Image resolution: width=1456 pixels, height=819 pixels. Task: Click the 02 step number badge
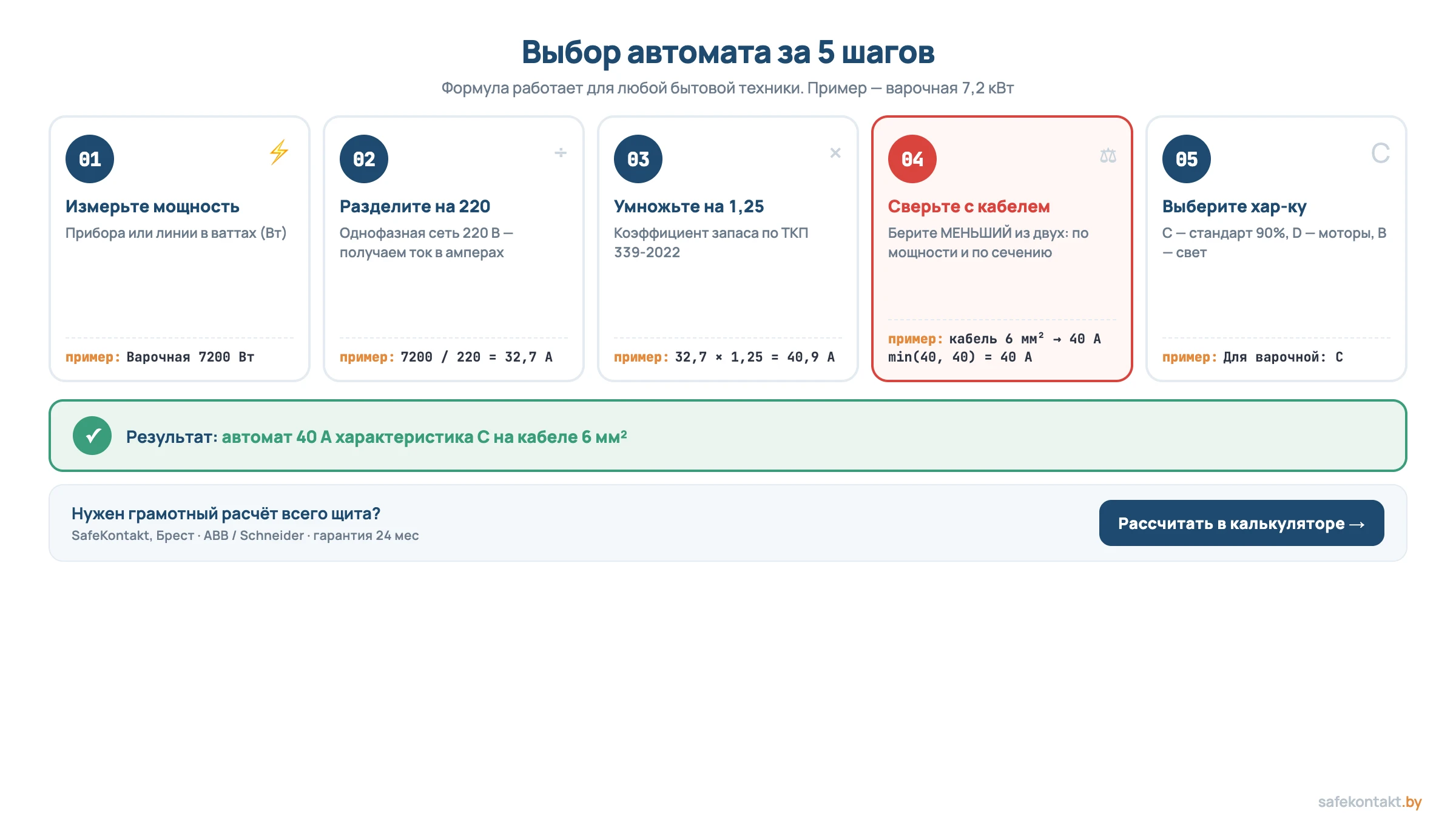coord(364,159)
